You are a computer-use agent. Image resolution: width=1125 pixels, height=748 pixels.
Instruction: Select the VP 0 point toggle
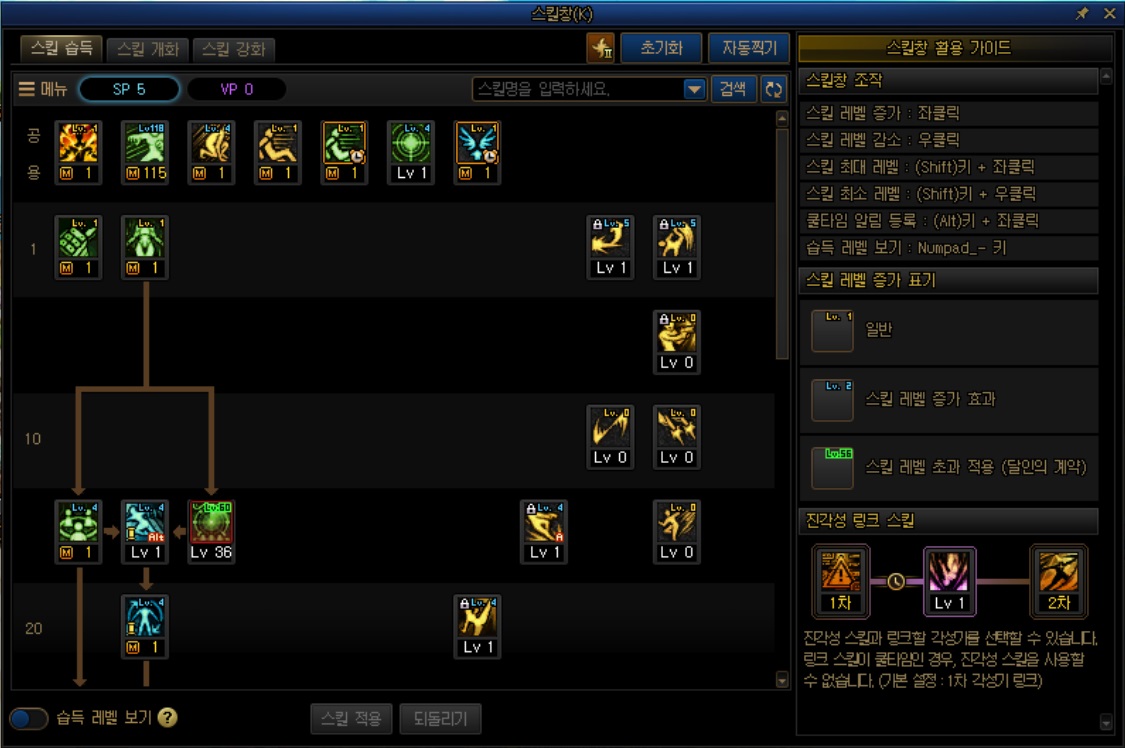pyautogui.click(x=237, y=89)
